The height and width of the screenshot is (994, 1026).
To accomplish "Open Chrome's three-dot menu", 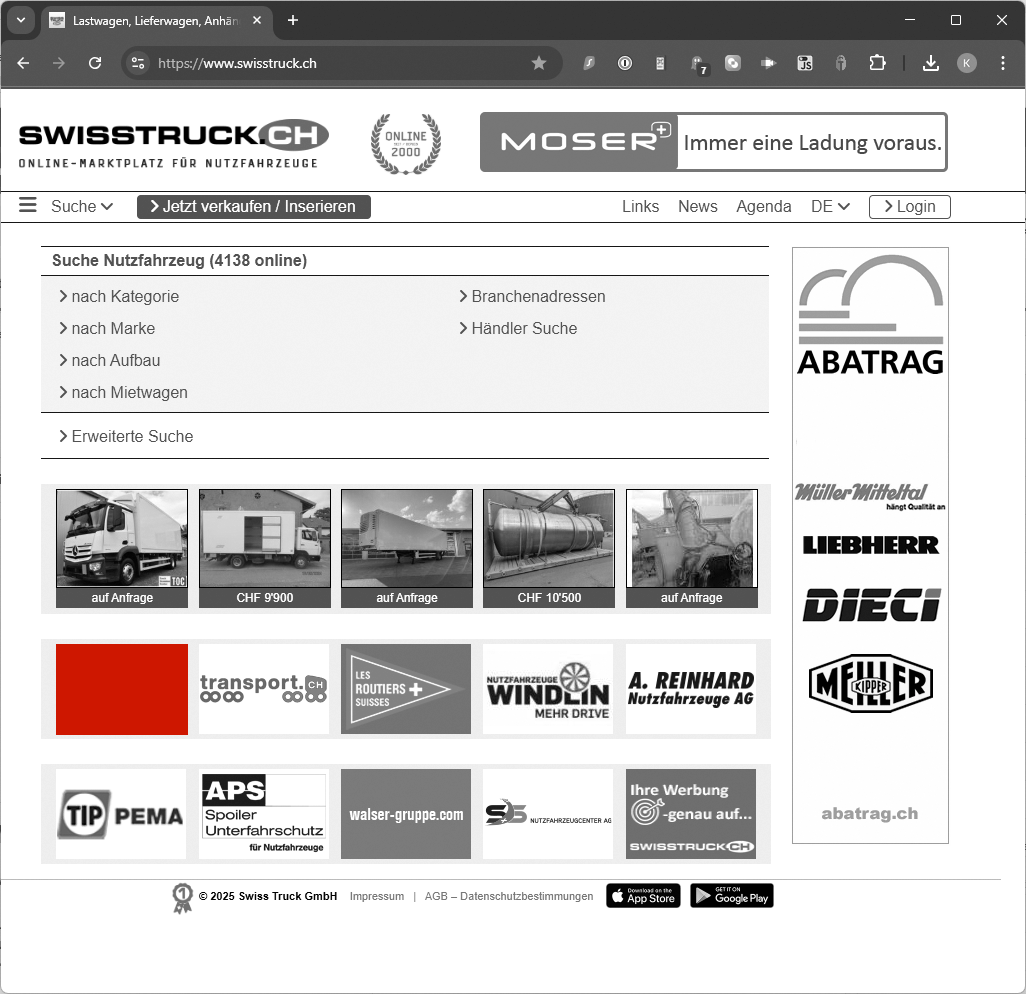I will 1002,63.
